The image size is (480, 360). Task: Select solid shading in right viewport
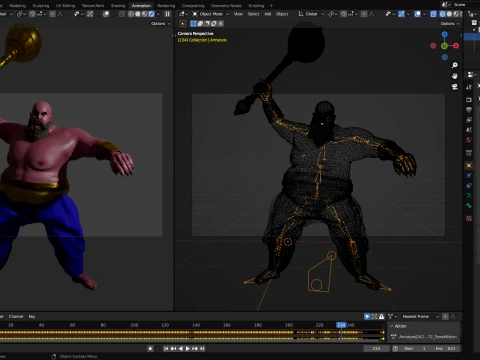(x=449, y=14)
